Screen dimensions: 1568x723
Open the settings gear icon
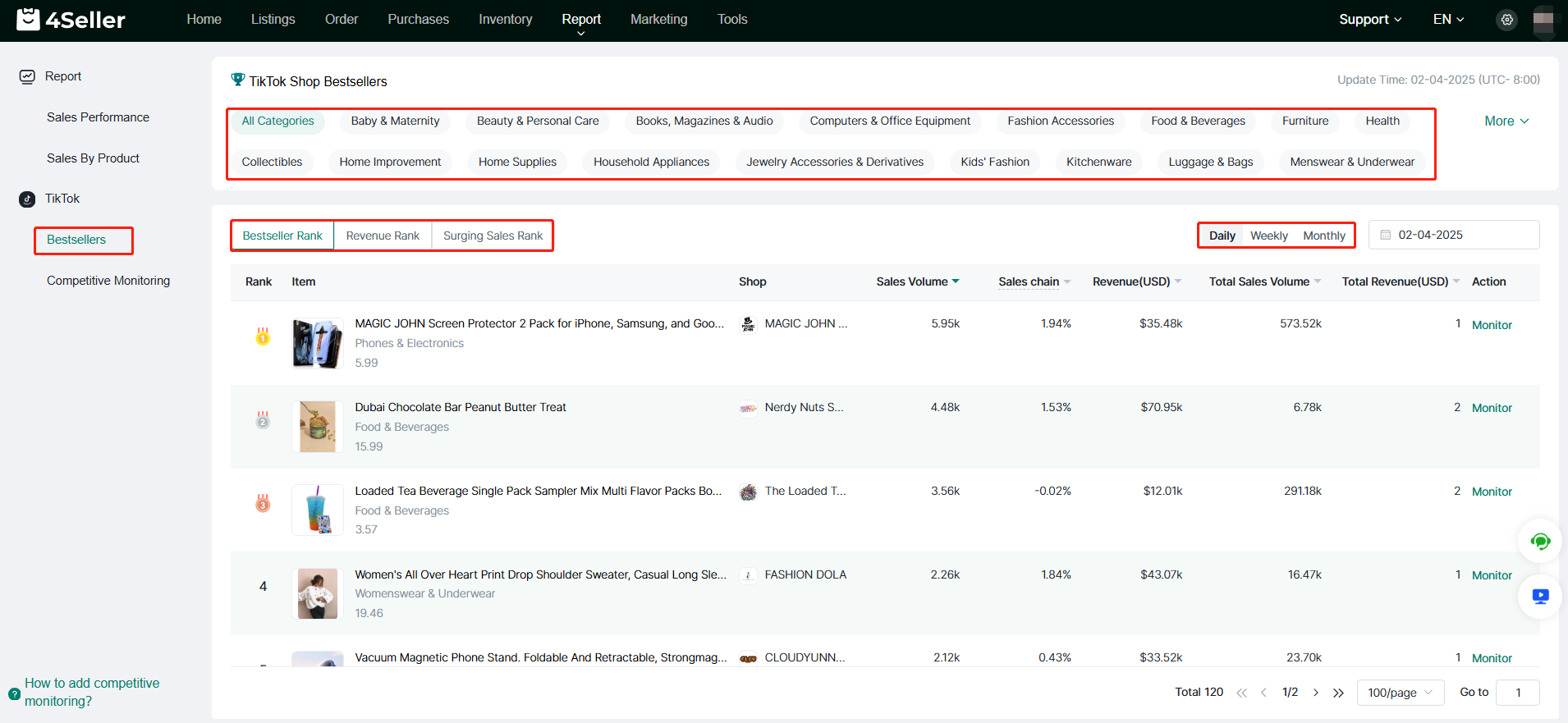click(1506, 20)
